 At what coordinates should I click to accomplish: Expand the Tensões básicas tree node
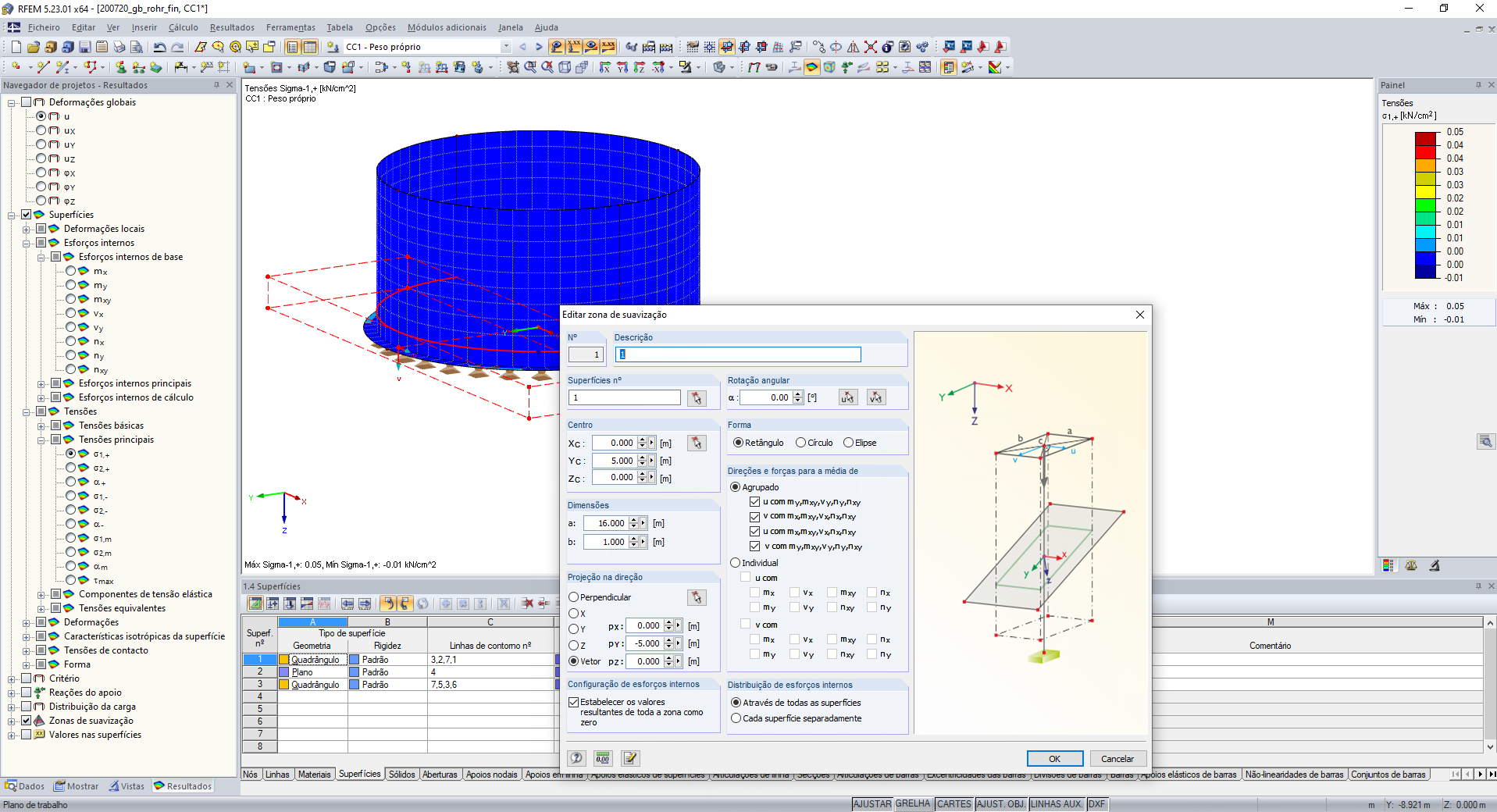pyautogui.click(x=41, y=426)
